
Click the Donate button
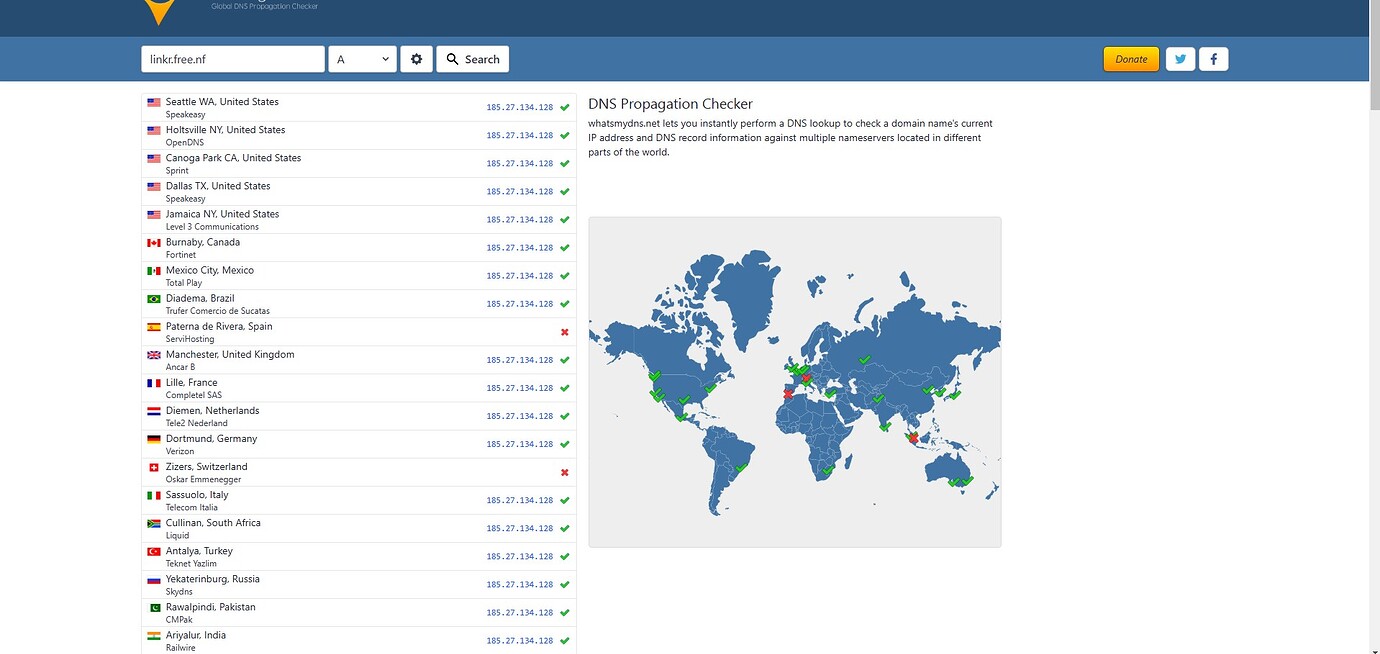1131,59
